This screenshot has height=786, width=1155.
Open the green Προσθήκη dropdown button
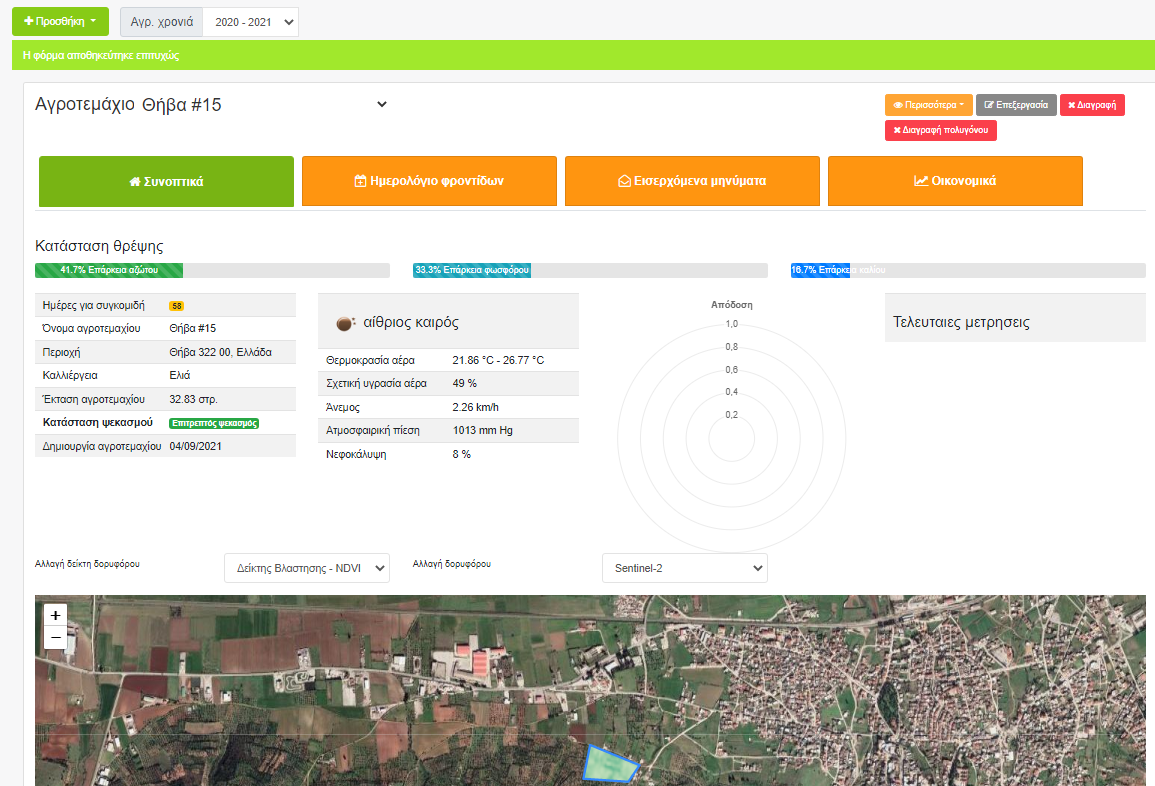pyautogui.click(x=60, y=21)
